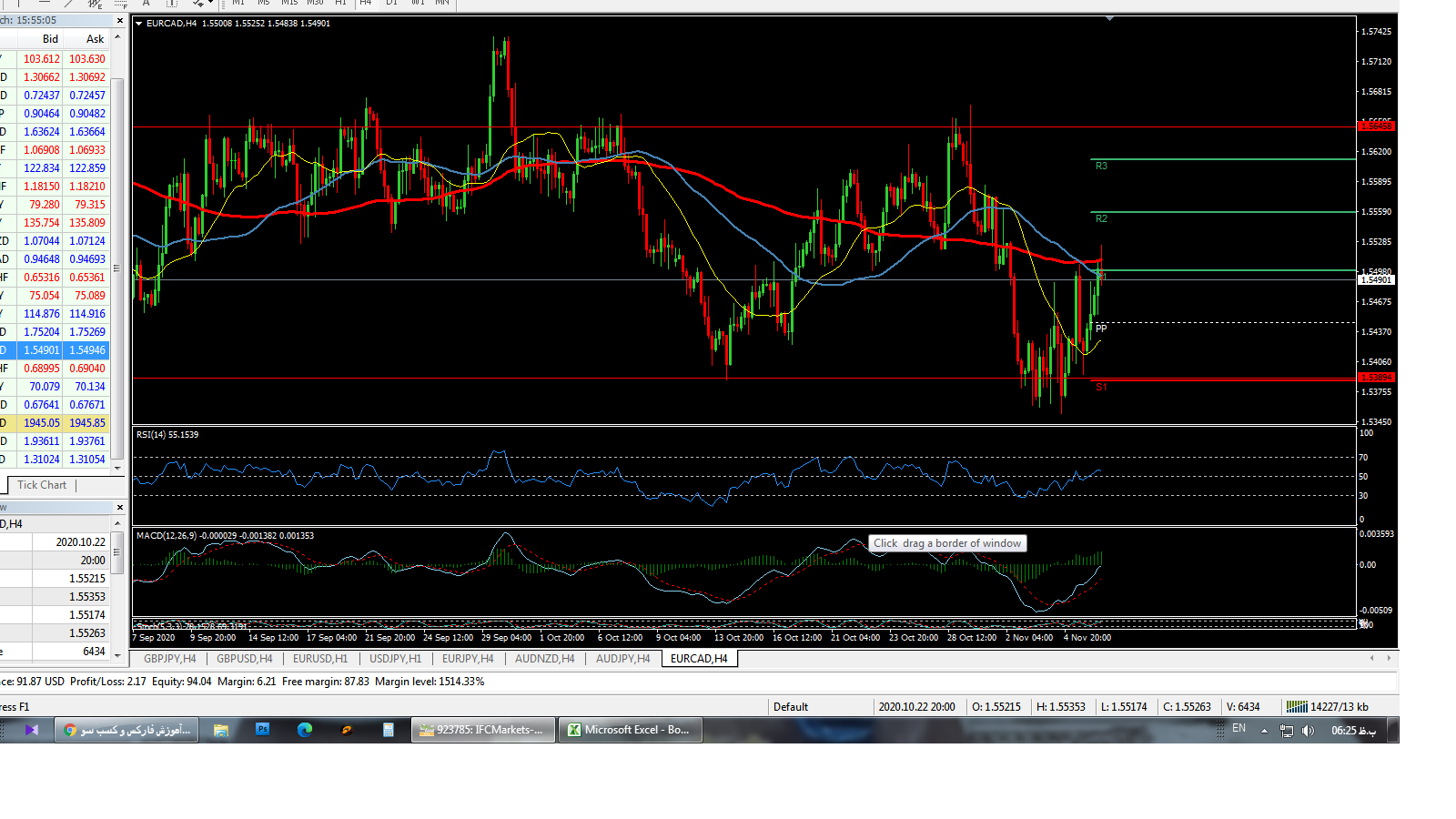Click the PP pivot point label
This screenshot has height=819, width=1456.
pyautogui.click(x=1101, y=329)
